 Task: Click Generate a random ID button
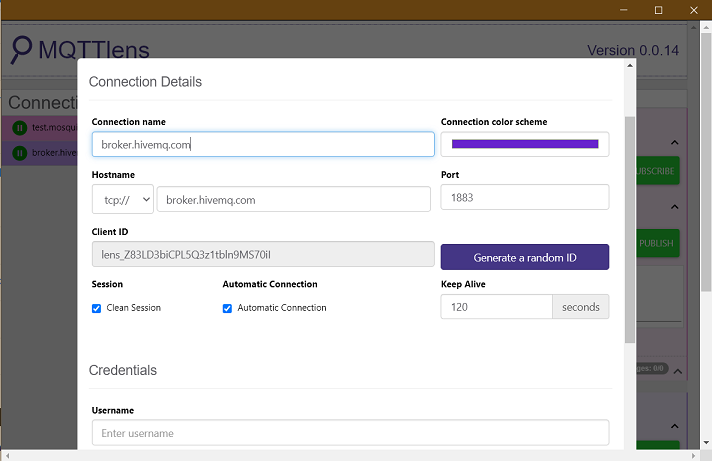click(x=524, y=257)
